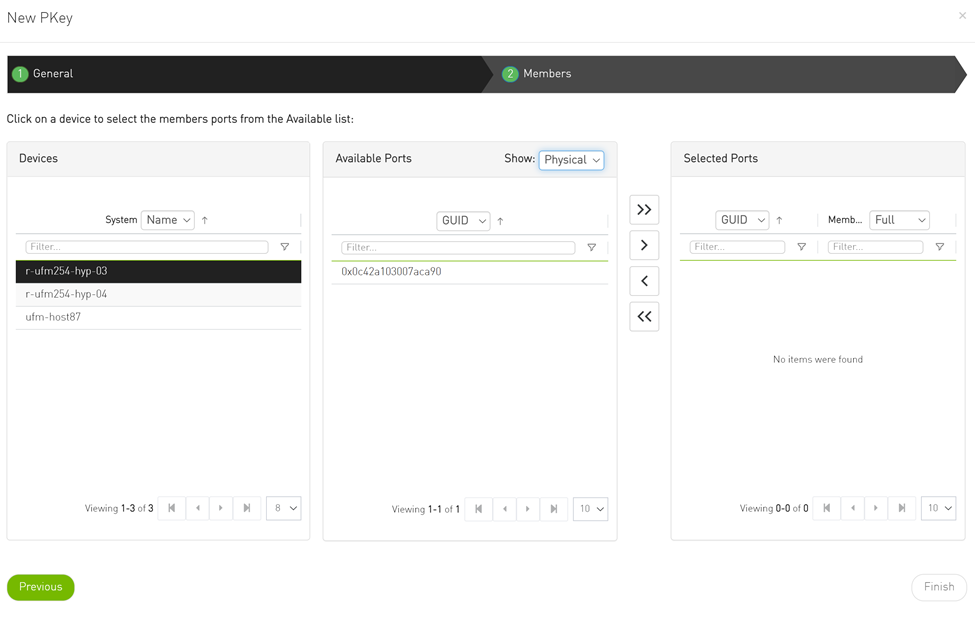Screen dimensions: 975x619
Task: Remove all ports with double left arrow
Action: pyautogui.click(x=644, y=317)
